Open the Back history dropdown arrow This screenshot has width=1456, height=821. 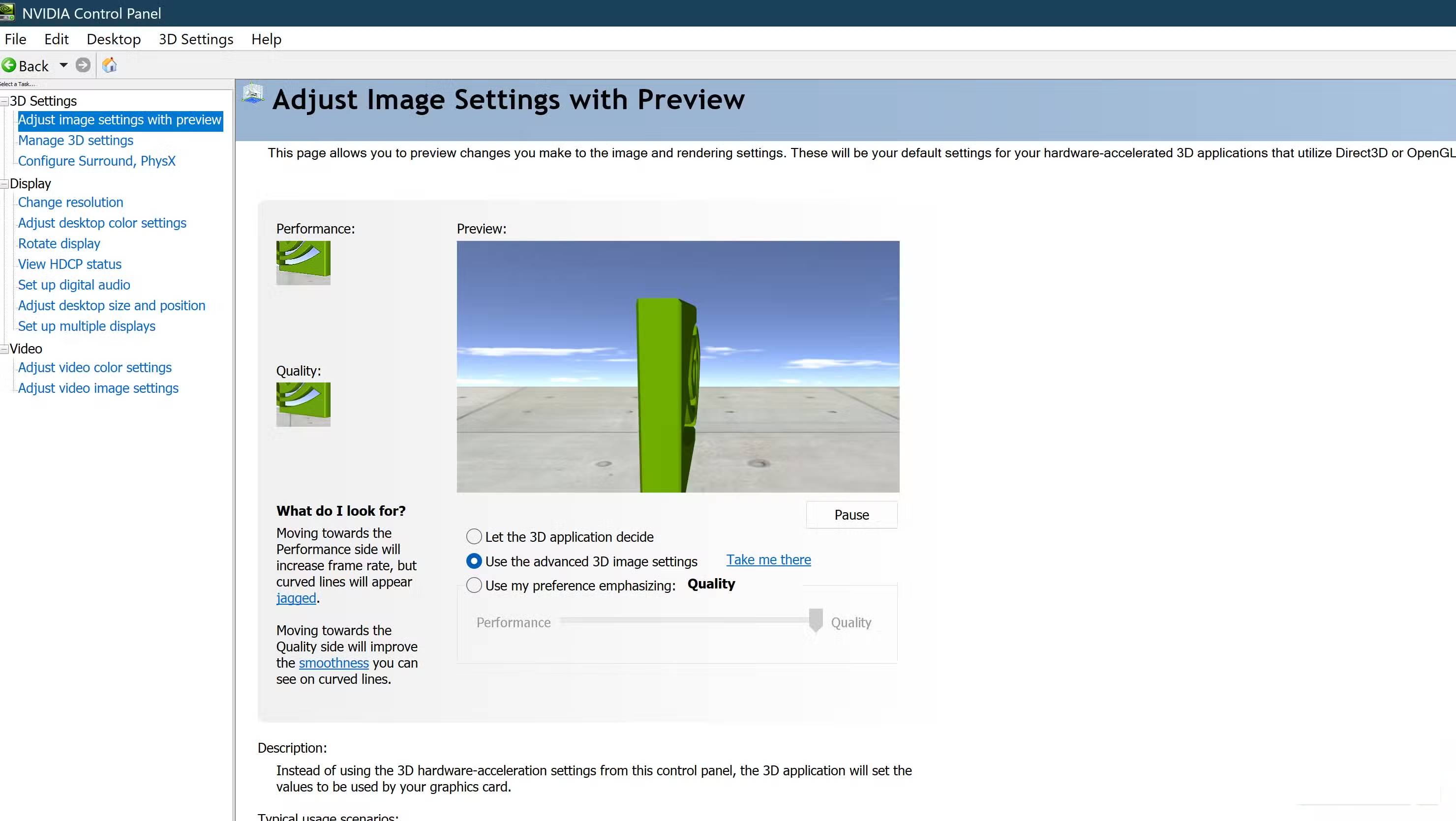(64, 65)
